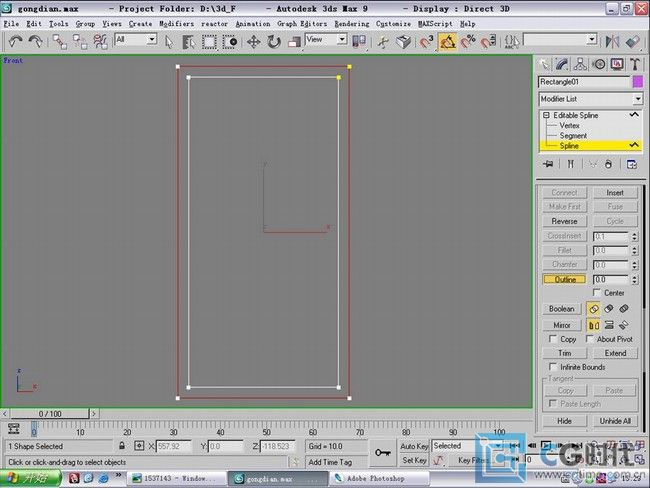Open the Edit menu
This screenshot has height=488, width=650.
34,24
